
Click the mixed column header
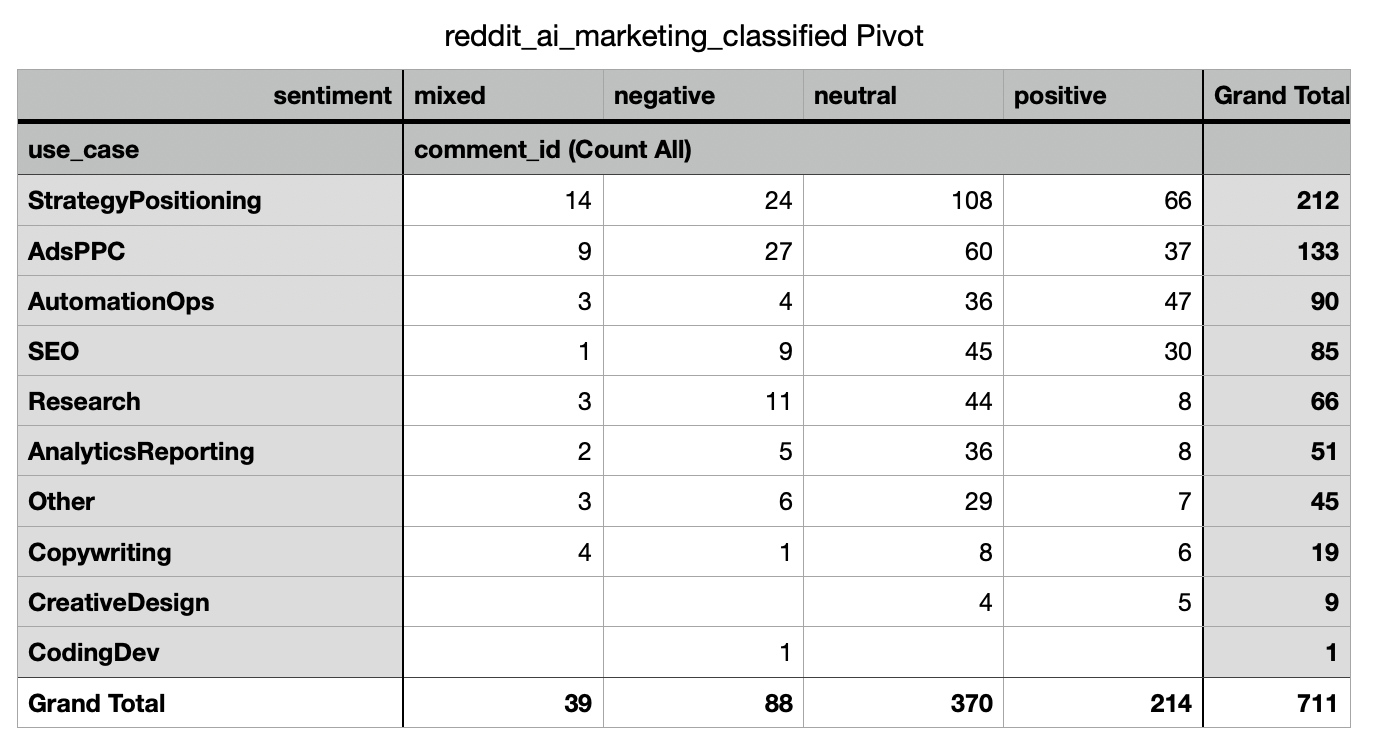pyautogui.click(x=450, y=96)
